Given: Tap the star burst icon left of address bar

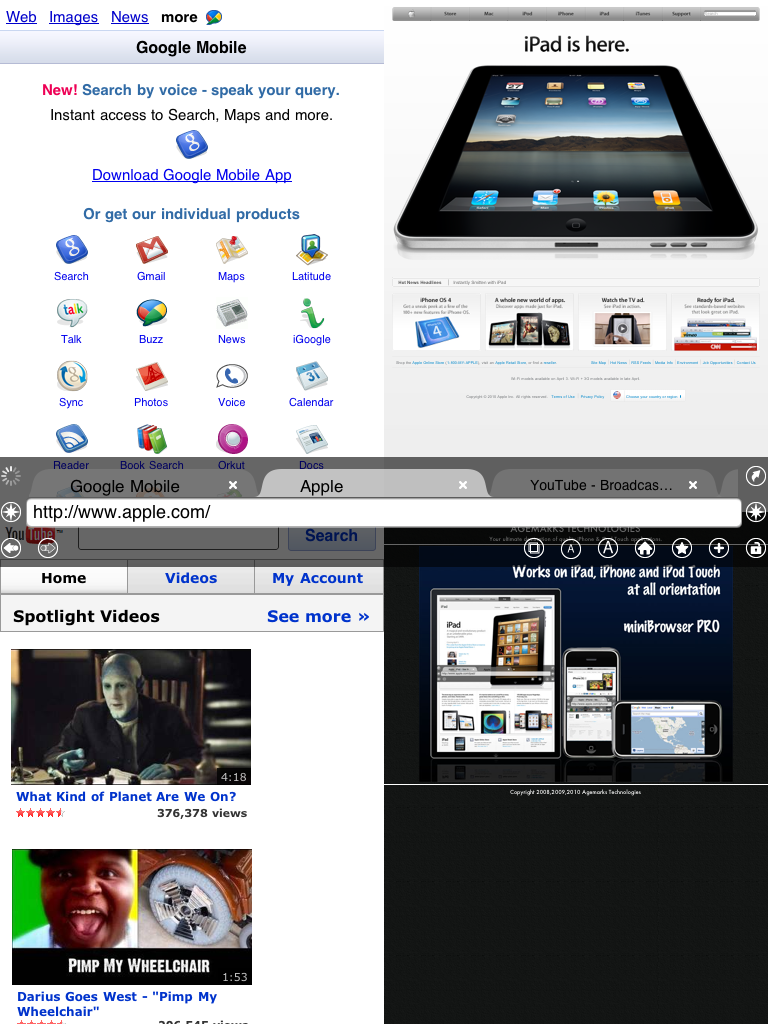Looking at the screenshot, I should [11, 512].
